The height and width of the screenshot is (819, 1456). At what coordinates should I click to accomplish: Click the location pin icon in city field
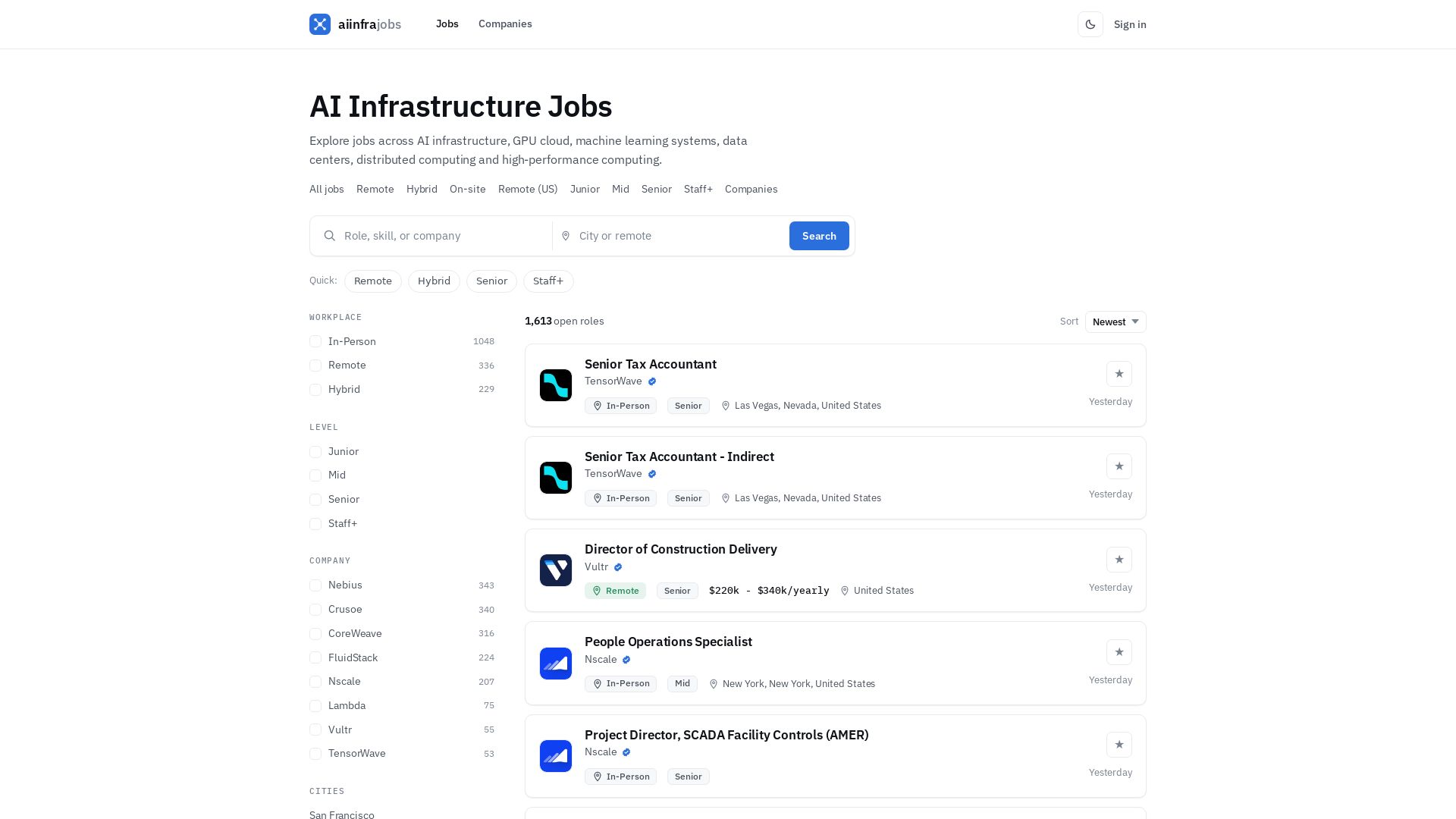pos(566,236)
